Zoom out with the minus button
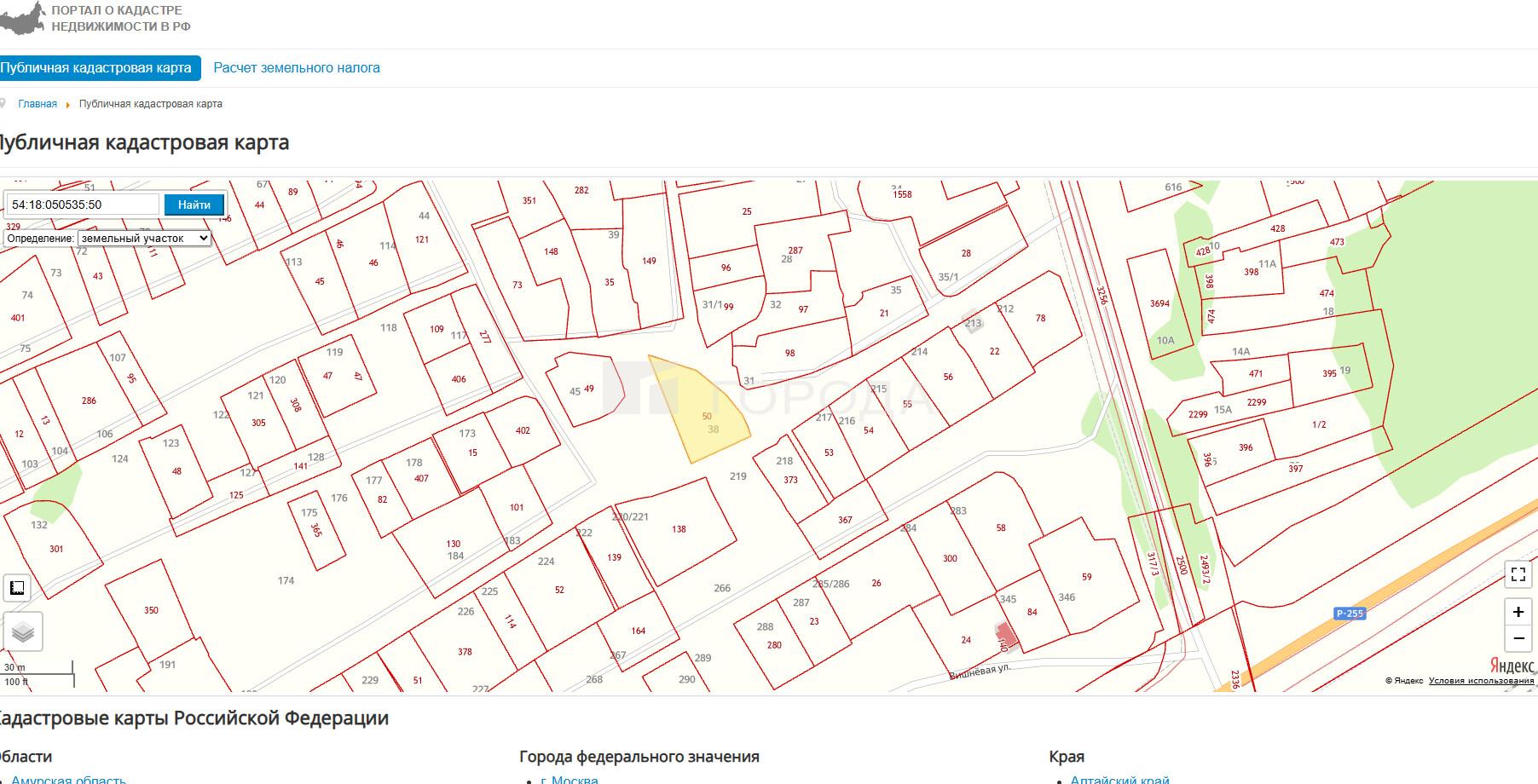1538x784 pixels. tap(1518, 638)
